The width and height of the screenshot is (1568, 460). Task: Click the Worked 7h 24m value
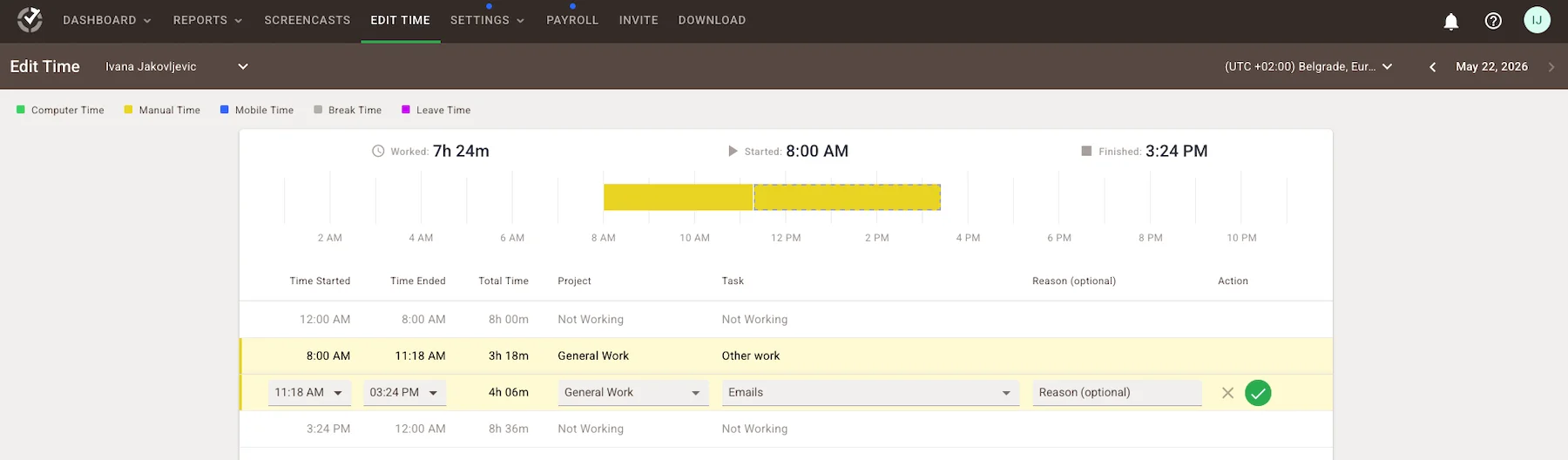pyautogui.click(x=461, y=151)
